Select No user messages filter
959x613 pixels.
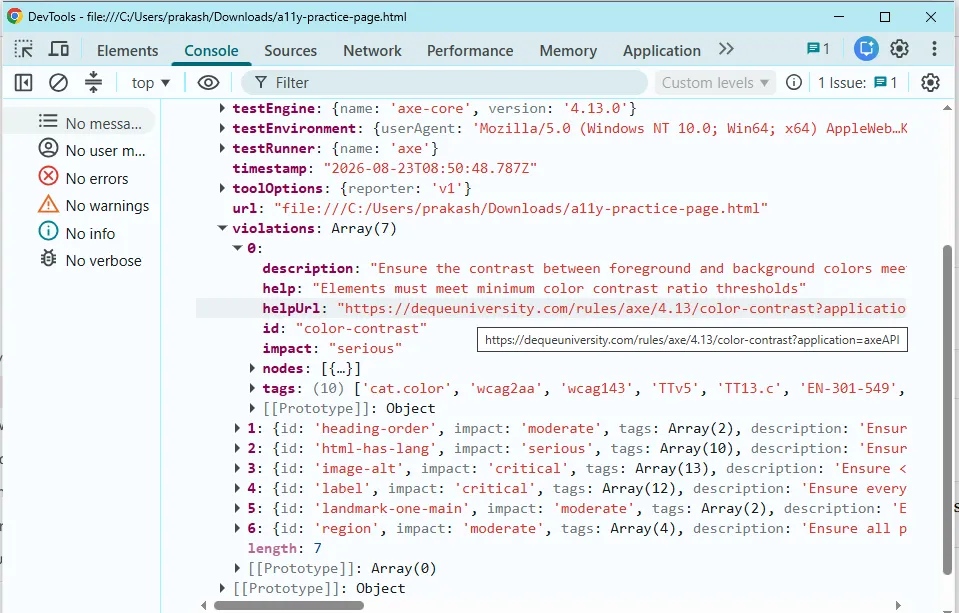92,150
